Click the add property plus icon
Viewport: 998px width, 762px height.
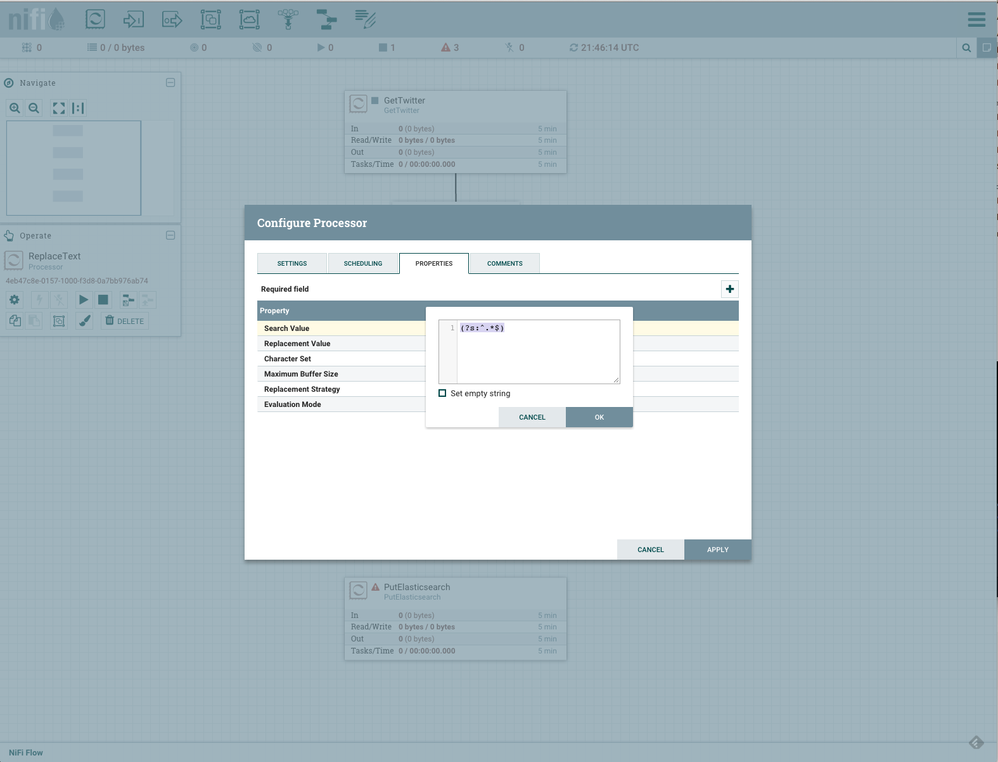[729, 289]
